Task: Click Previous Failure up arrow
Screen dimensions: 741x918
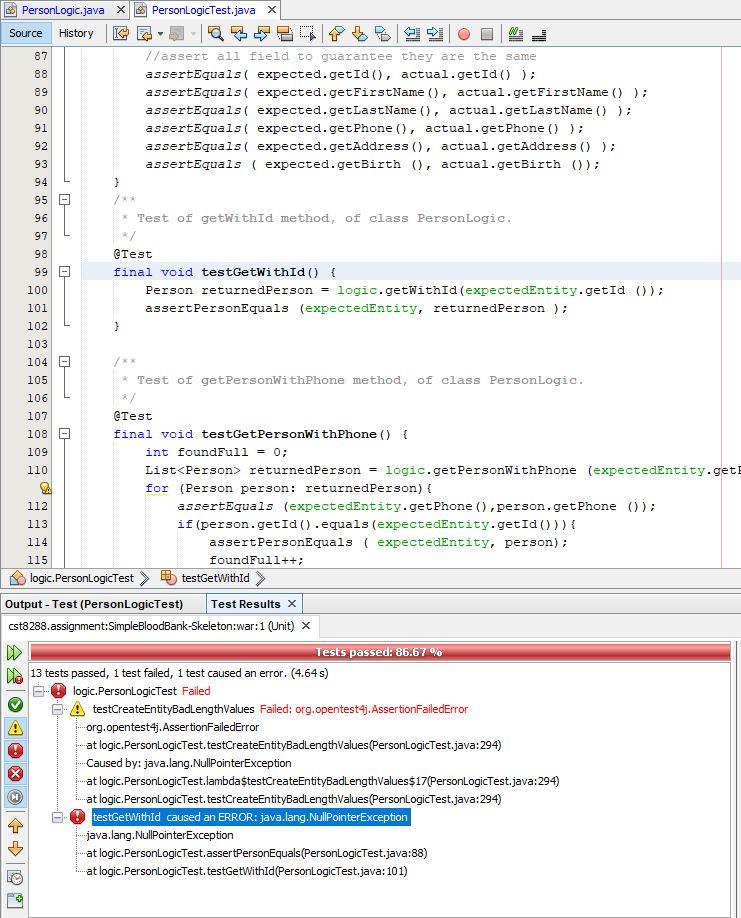Action: click(x=15, y=826)
